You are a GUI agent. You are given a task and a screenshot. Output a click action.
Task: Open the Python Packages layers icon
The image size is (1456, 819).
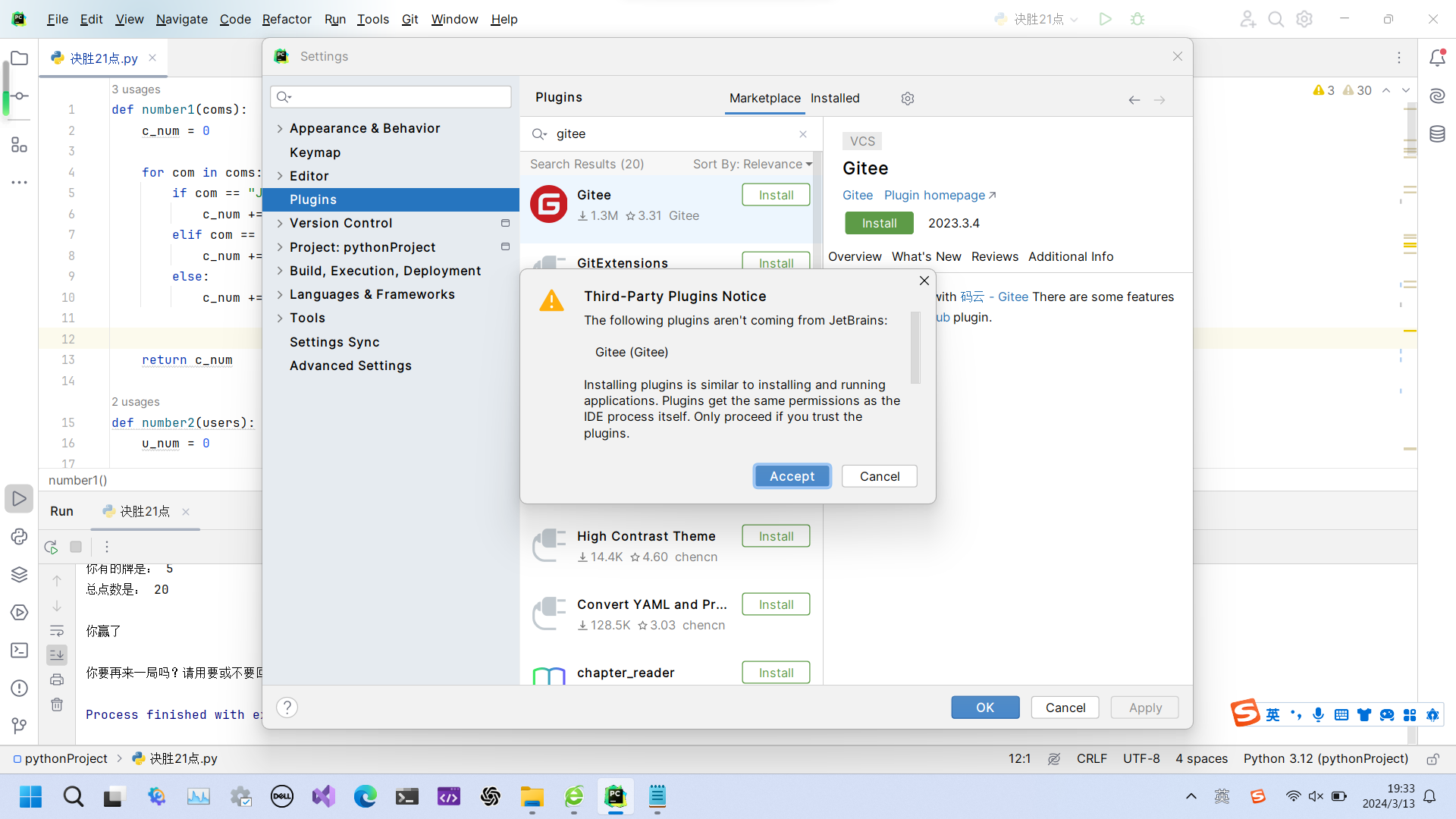pos(20,575)
